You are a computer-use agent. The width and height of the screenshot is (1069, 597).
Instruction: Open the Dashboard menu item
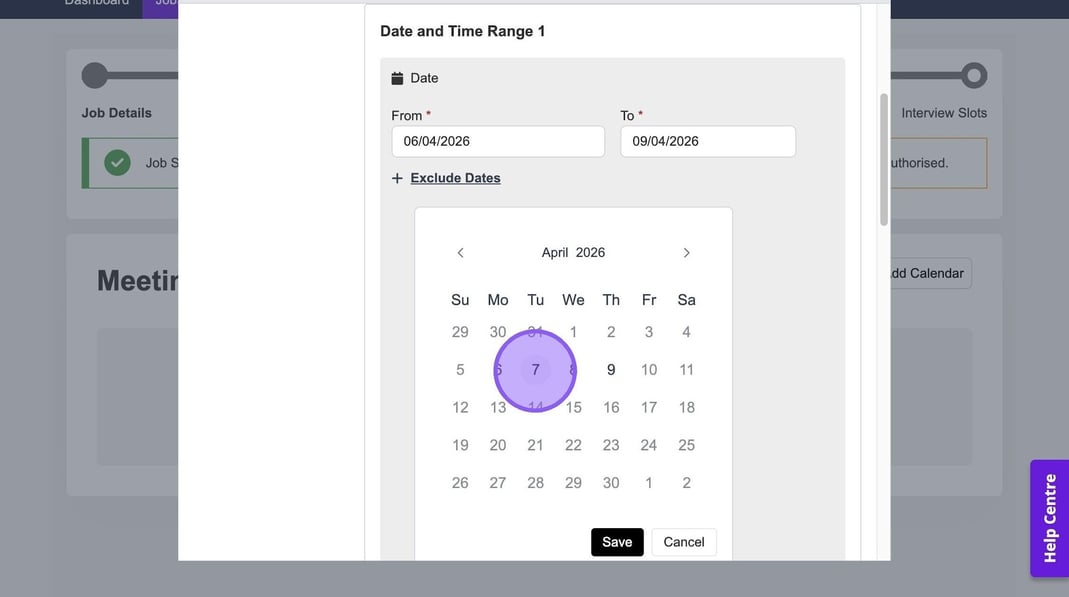pos(97,3)
